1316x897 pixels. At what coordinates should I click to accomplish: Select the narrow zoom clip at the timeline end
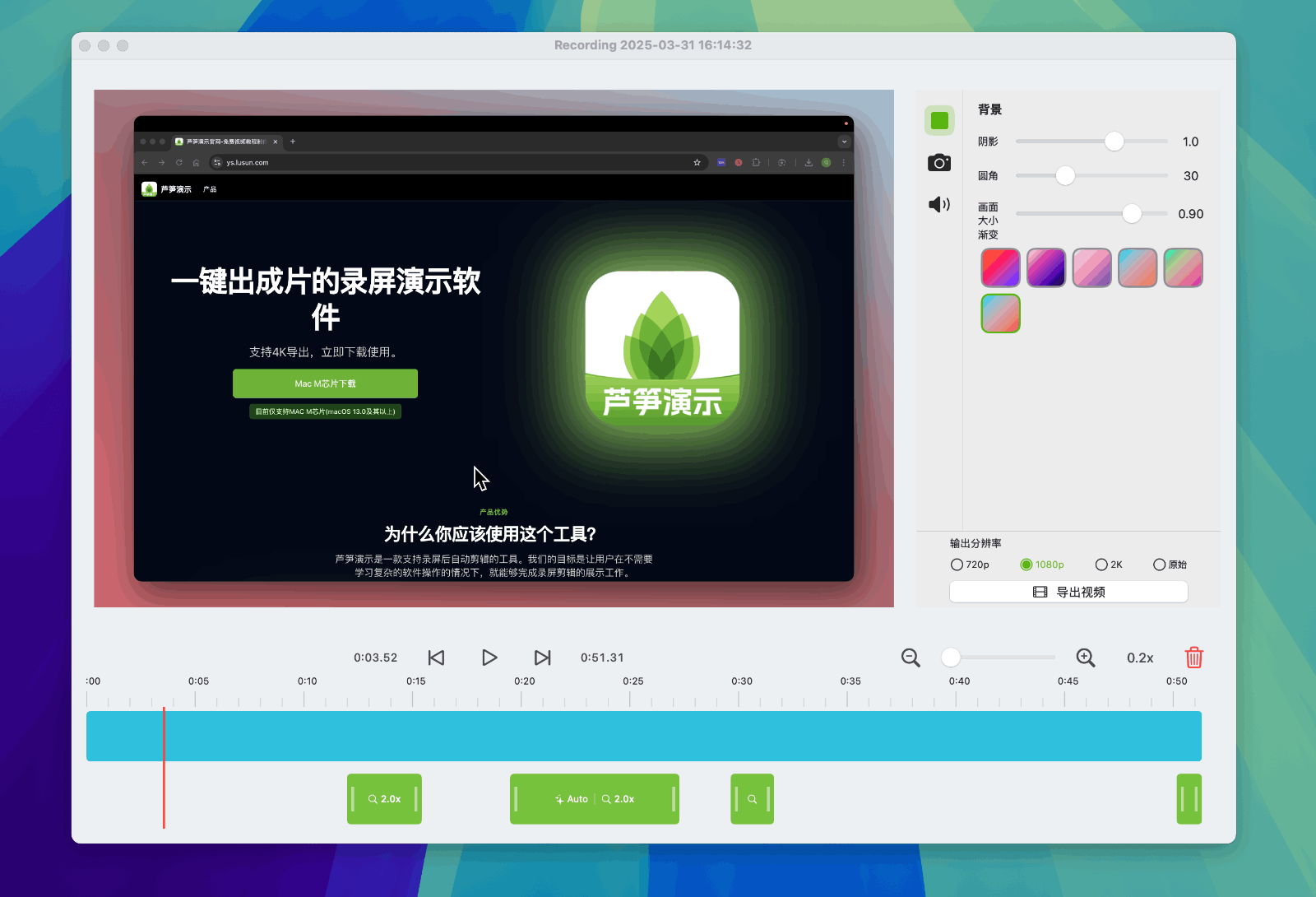click(x=1189, y=799)
